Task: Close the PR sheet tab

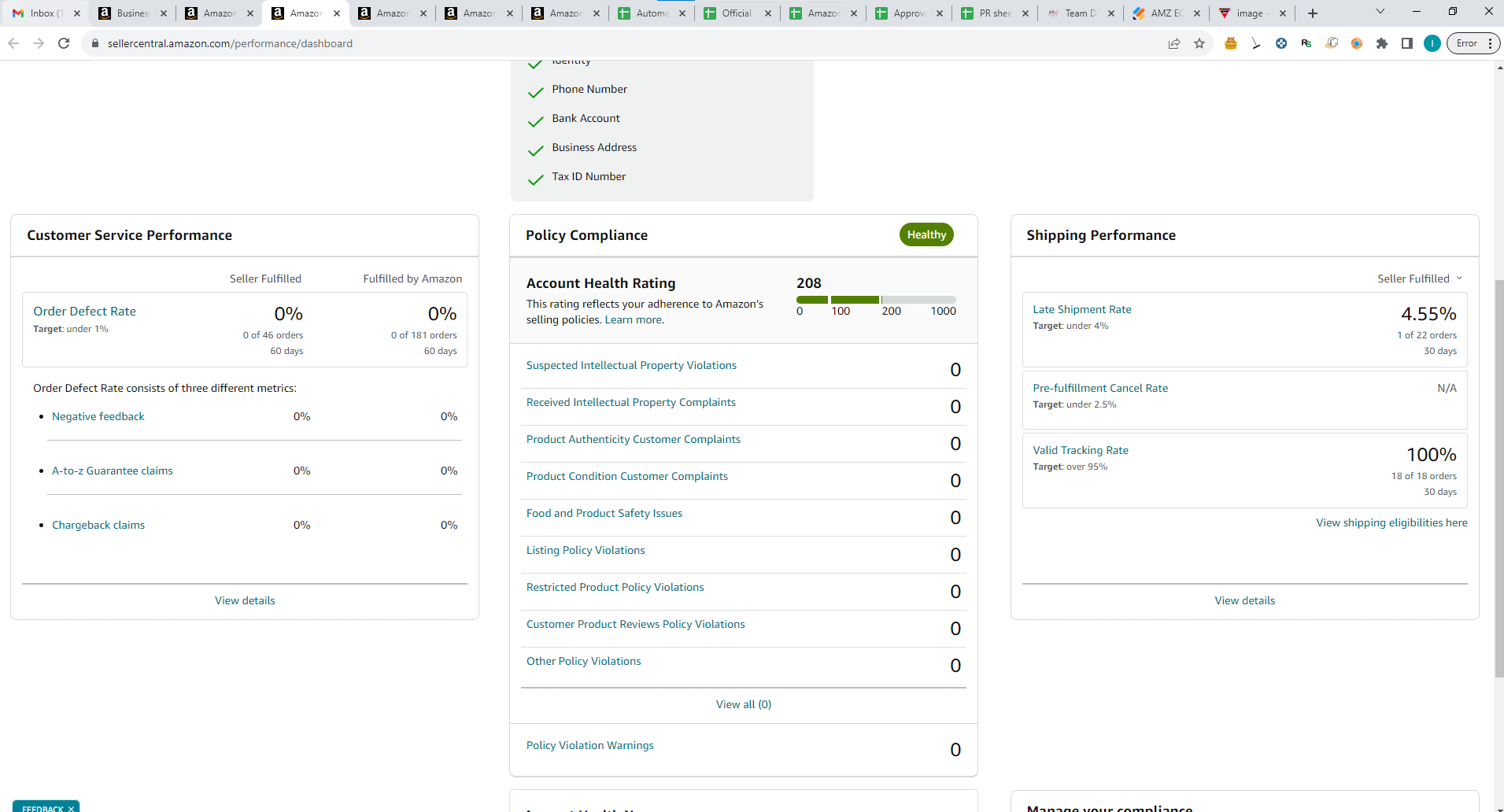Action: (1025, 13)
